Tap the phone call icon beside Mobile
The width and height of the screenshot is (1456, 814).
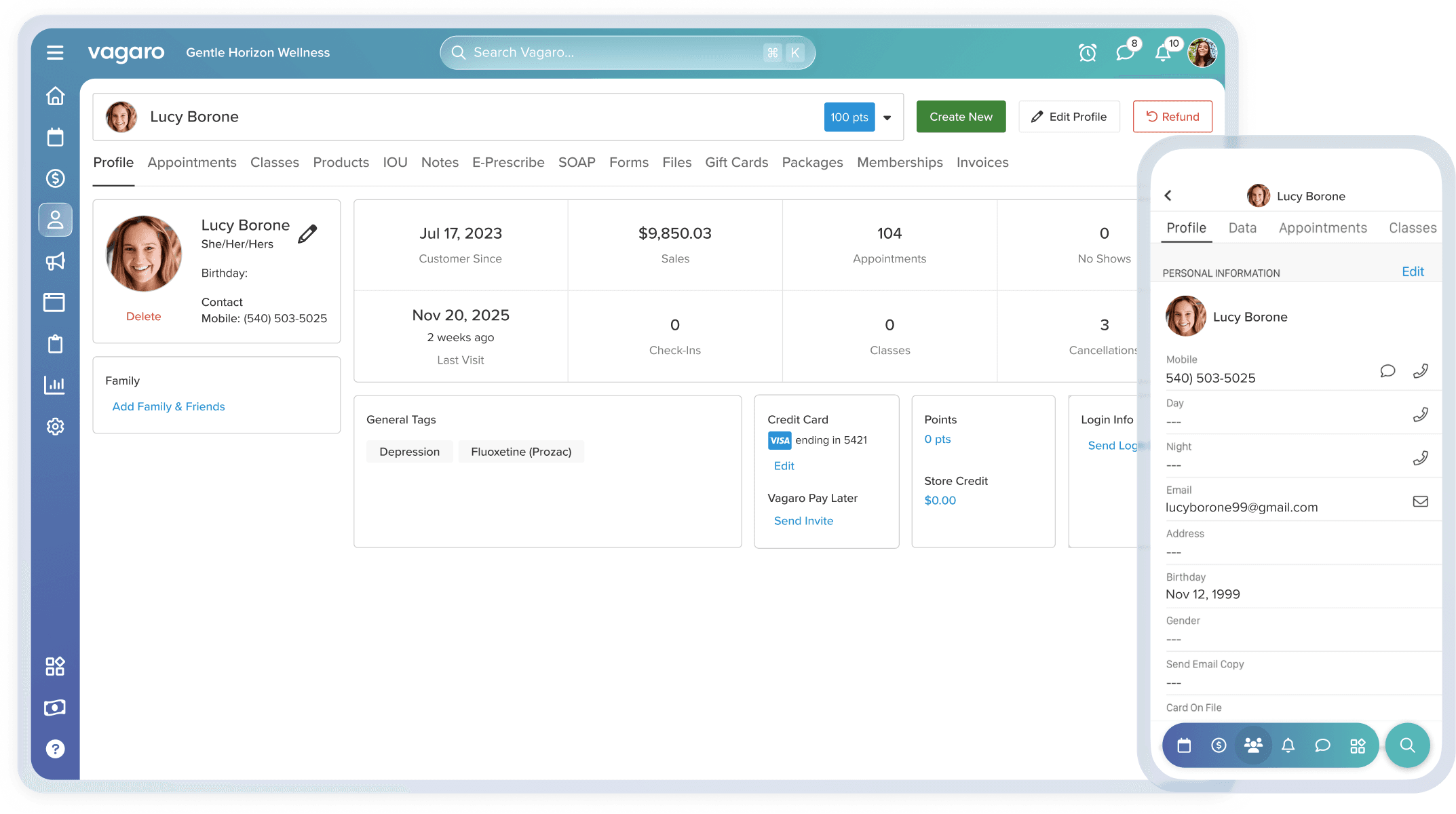coord(1420,371)
